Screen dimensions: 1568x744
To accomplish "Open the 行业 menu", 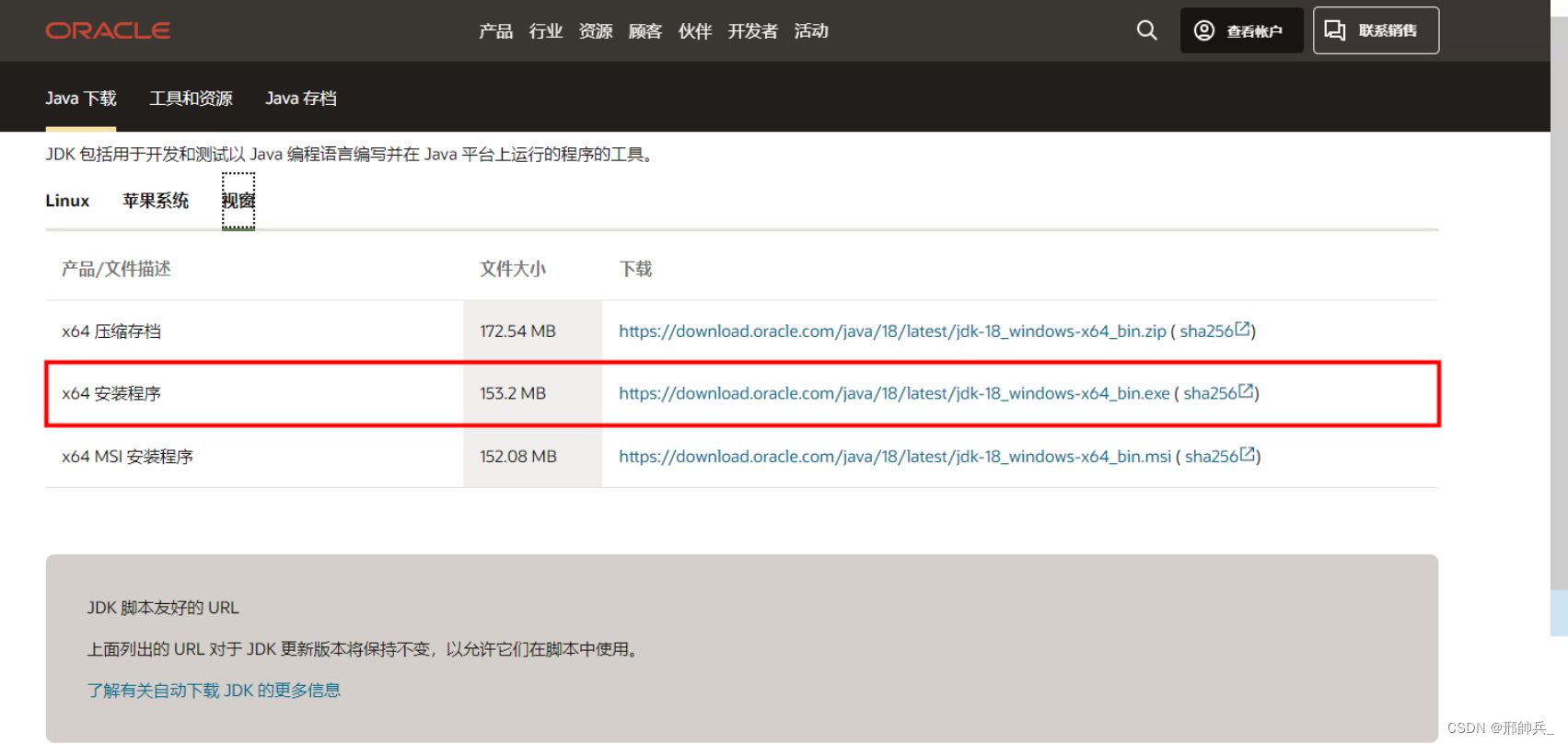I will coord(546,31).
